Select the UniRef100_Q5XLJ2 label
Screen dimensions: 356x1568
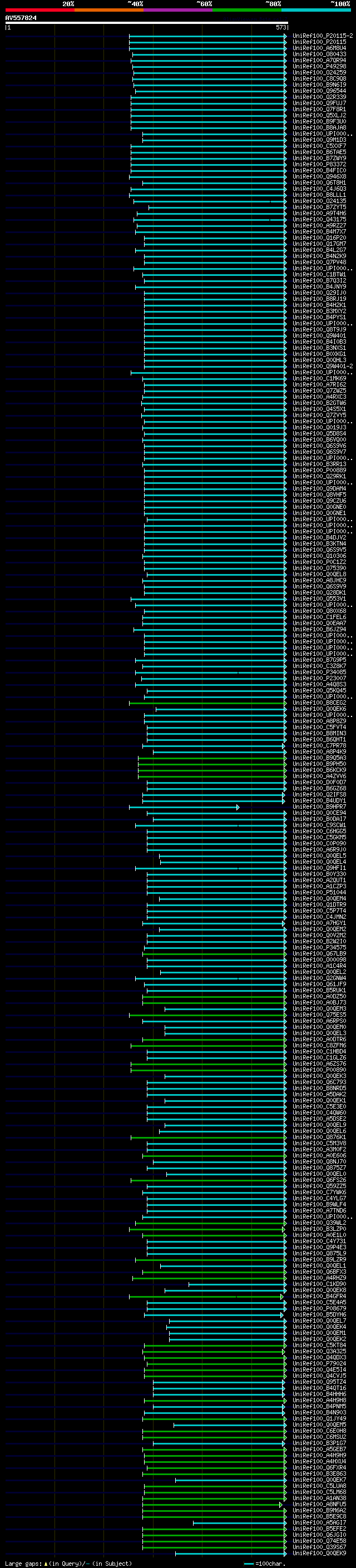pos(319,115)
